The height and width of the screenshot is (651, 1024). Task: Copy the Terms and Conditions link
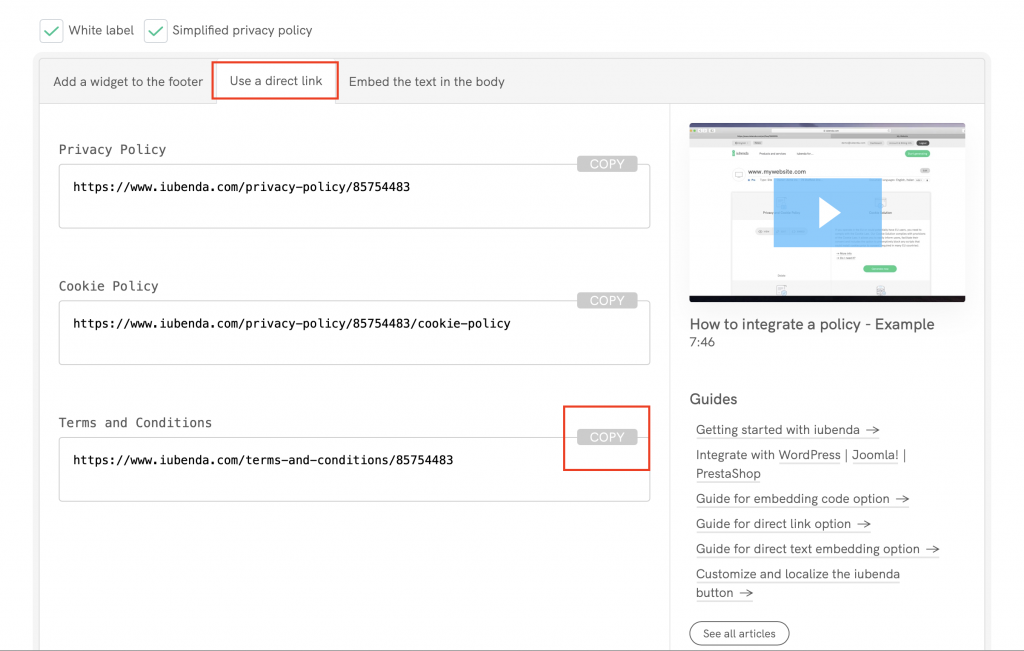[x=607, y=437]
